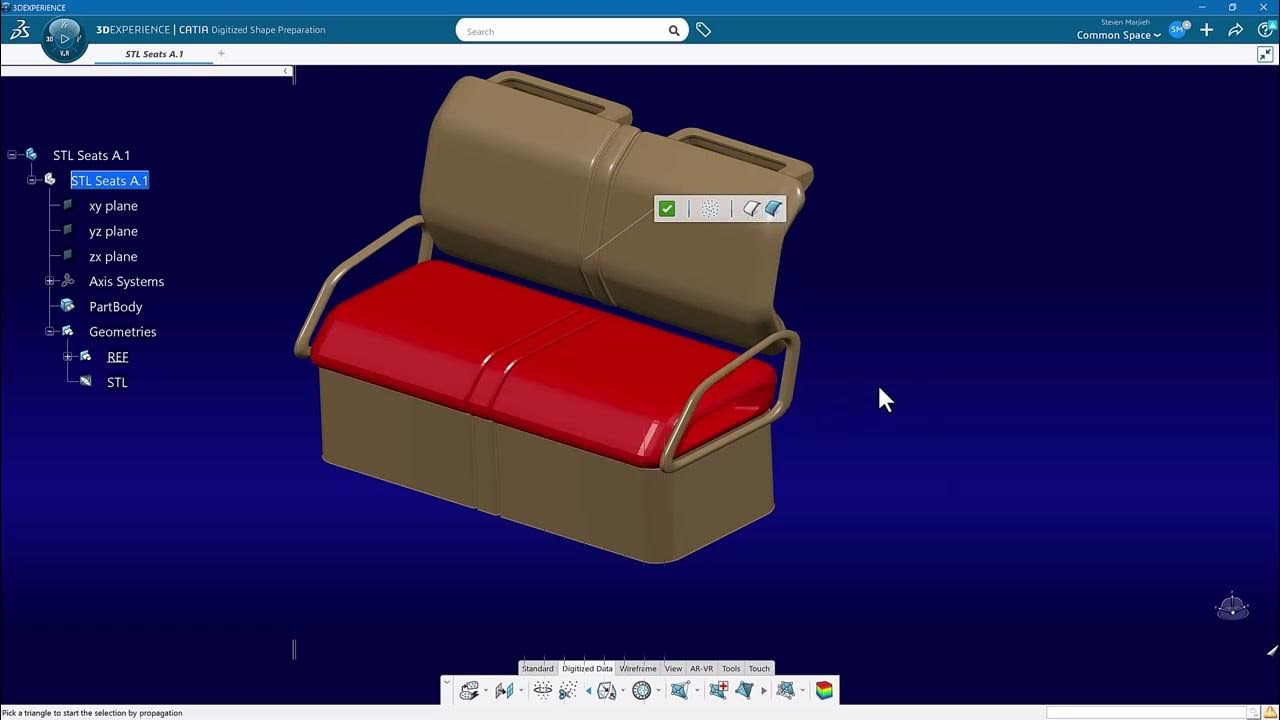
Task: Expand the Axis Systems node
Action: coord(49,281)
